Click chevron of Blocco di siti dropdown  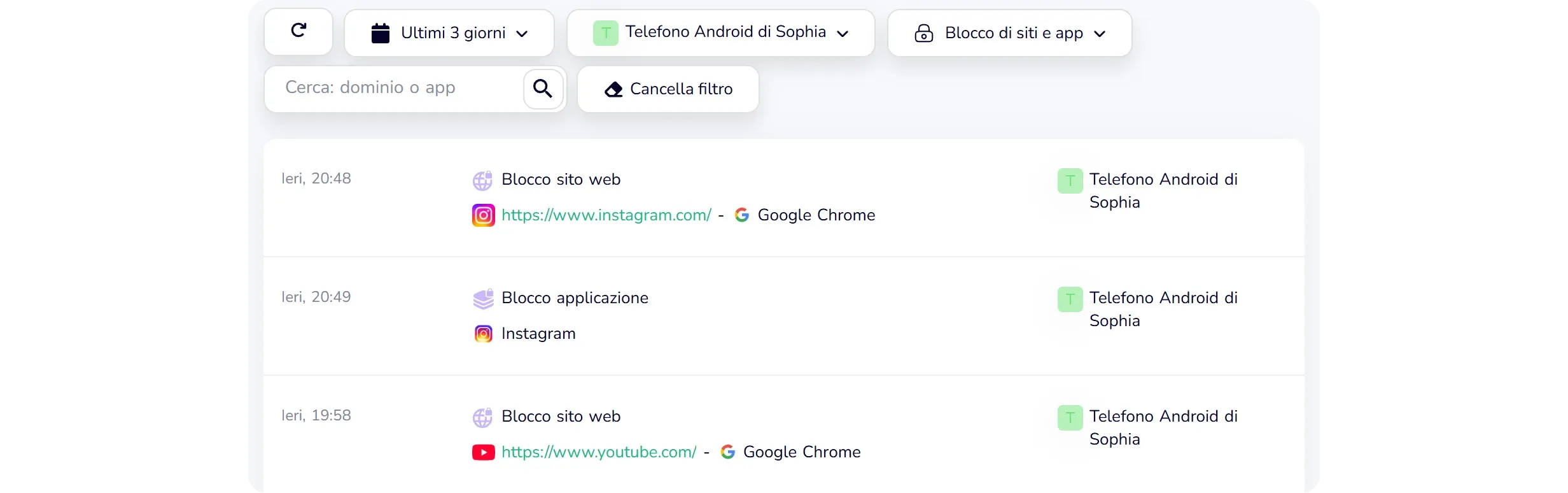point(1100,34)
